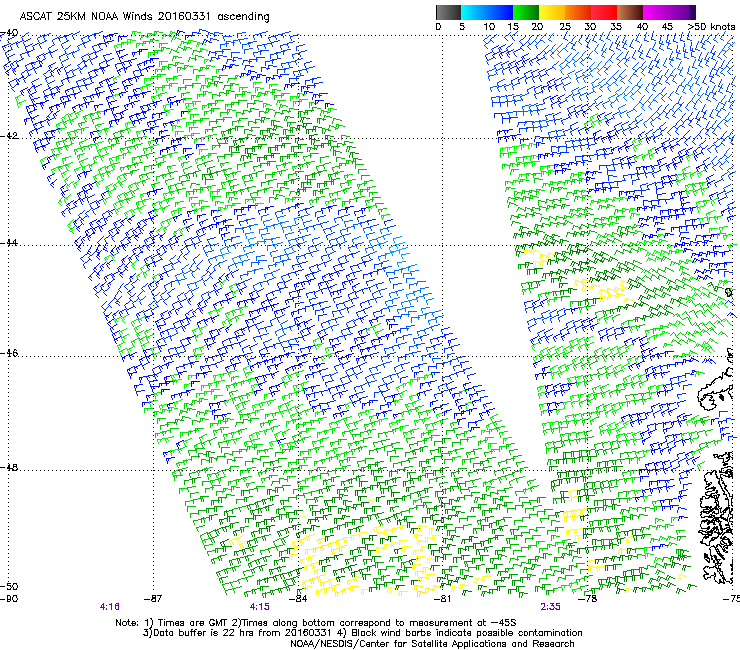This screenshot has height=650, width=740.
Task: Click the '15' label under the color bar
Action: pos(513,26)
